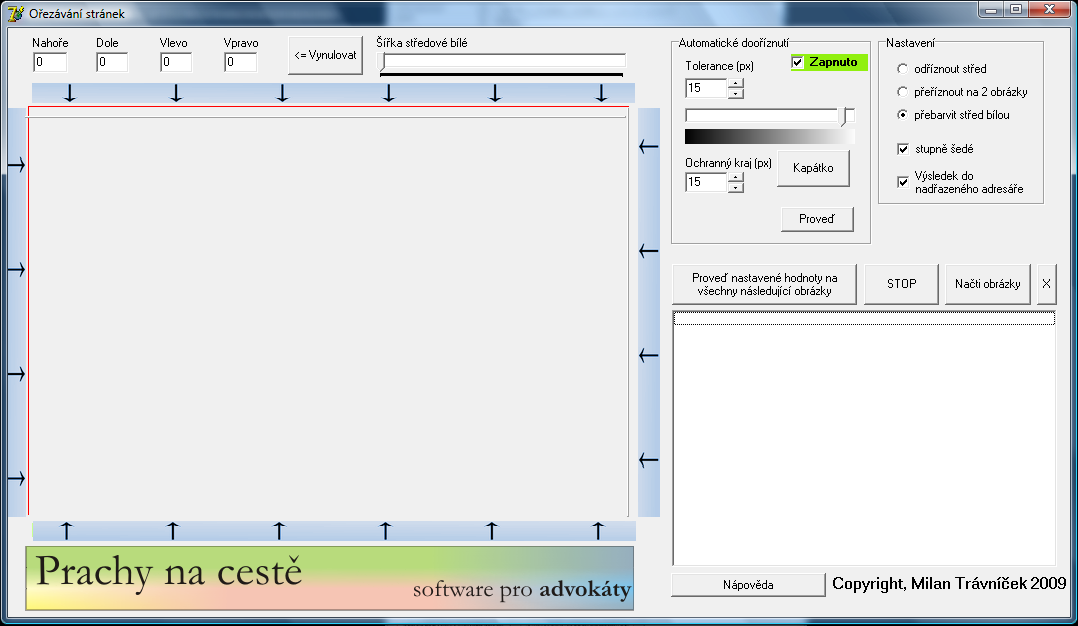Click the '<= Vynulovat' reset button

(x=325, y=55)
